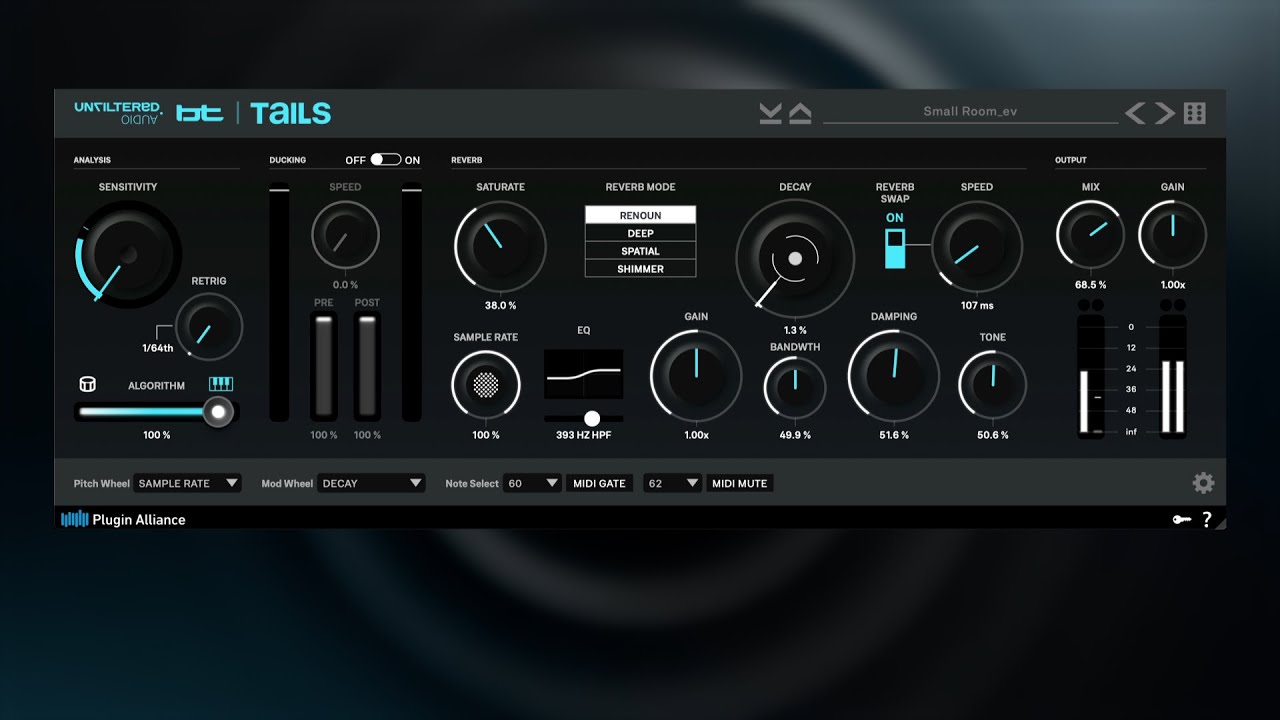Click the EQ frequency slider handle
1280x720 pixels.
pos(592,418)
